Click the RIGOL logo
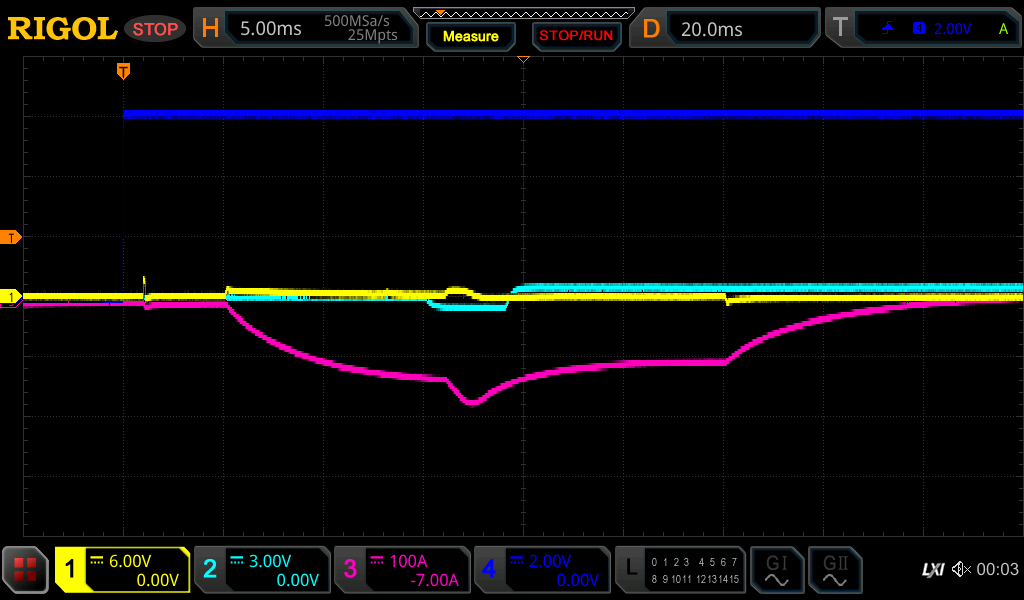The image size is (1024, 600). (62, 29)
